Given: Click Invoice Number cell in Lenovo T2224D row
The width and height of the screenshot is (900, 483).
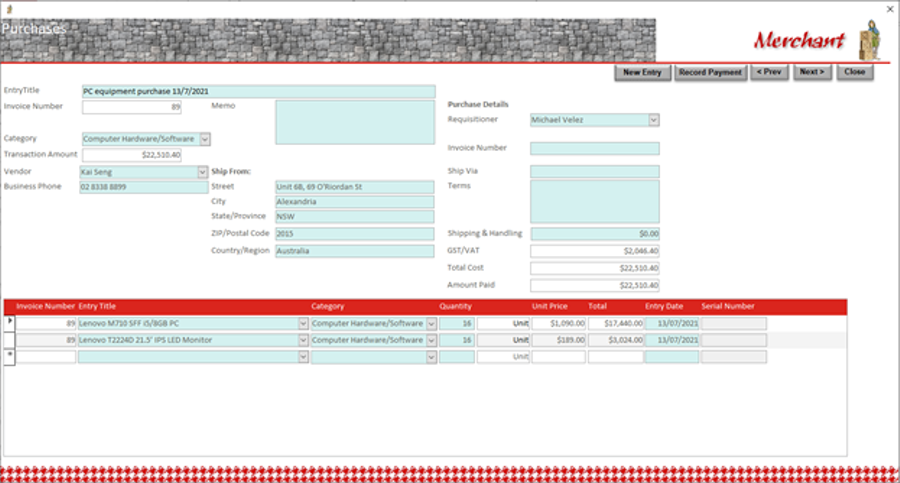Looking at the screenshot, I should [x=46, y=341].
